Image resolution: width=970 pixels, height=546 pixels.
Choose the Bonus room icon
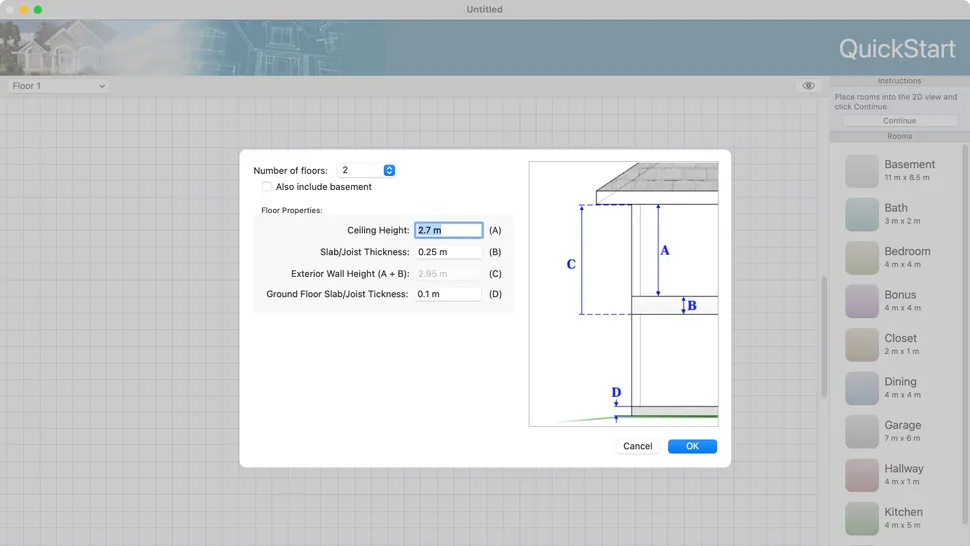pyautogui.click(x=861, y=301)
